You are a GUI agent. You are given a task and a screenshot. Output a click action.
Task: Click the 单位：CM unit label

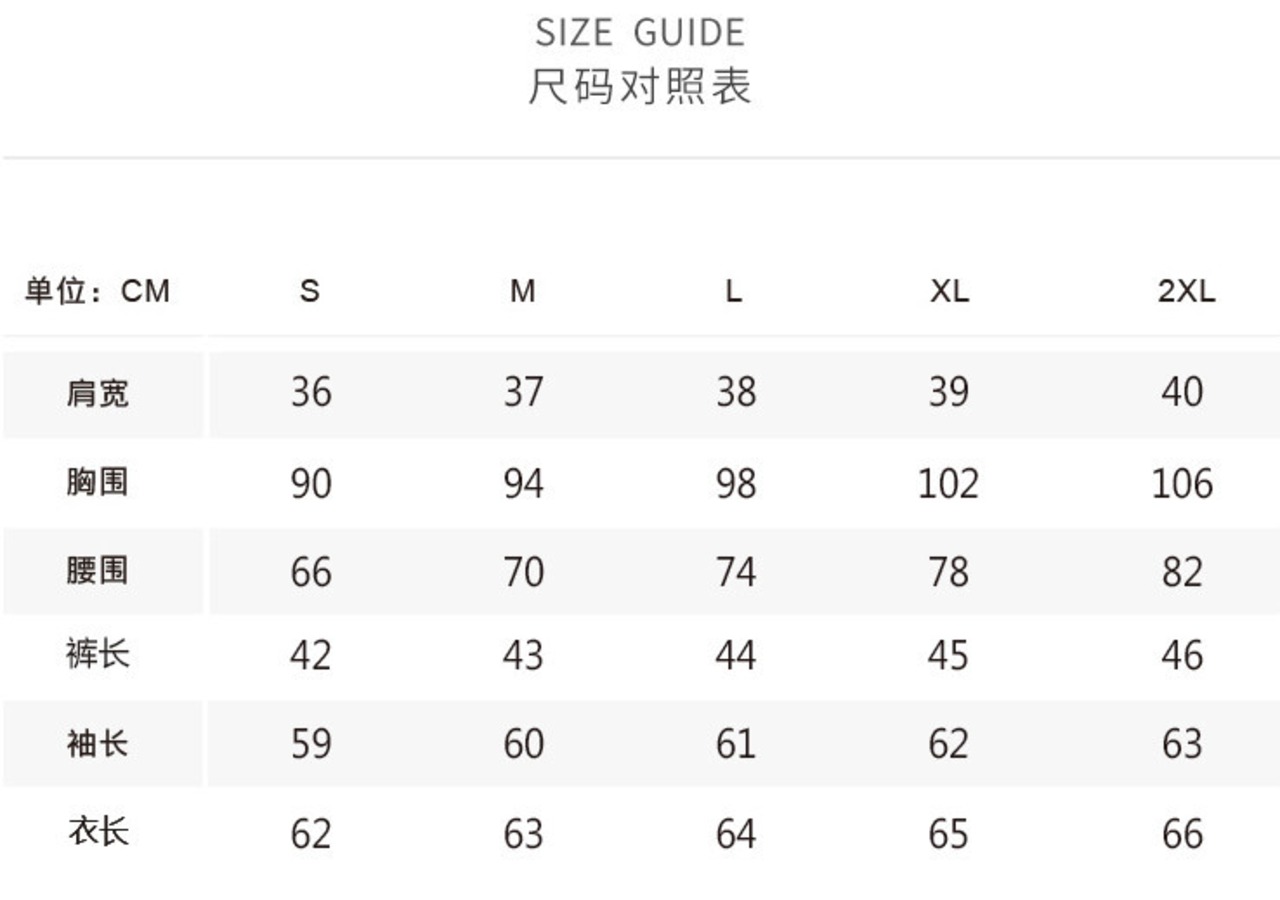[x=98, y=291]
